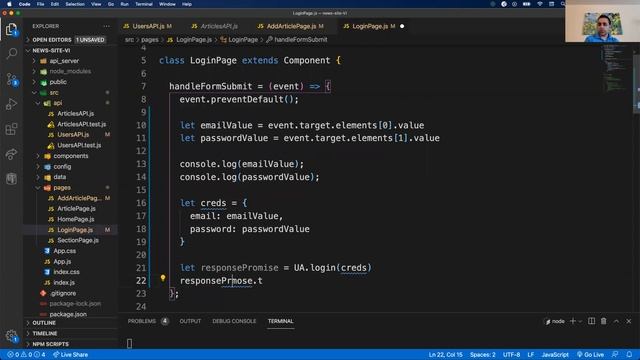The height and width of the screenshot is (360, 640).
Task: Click Spaces: 2 indentation setting
Action: click(x=482, y=355)
